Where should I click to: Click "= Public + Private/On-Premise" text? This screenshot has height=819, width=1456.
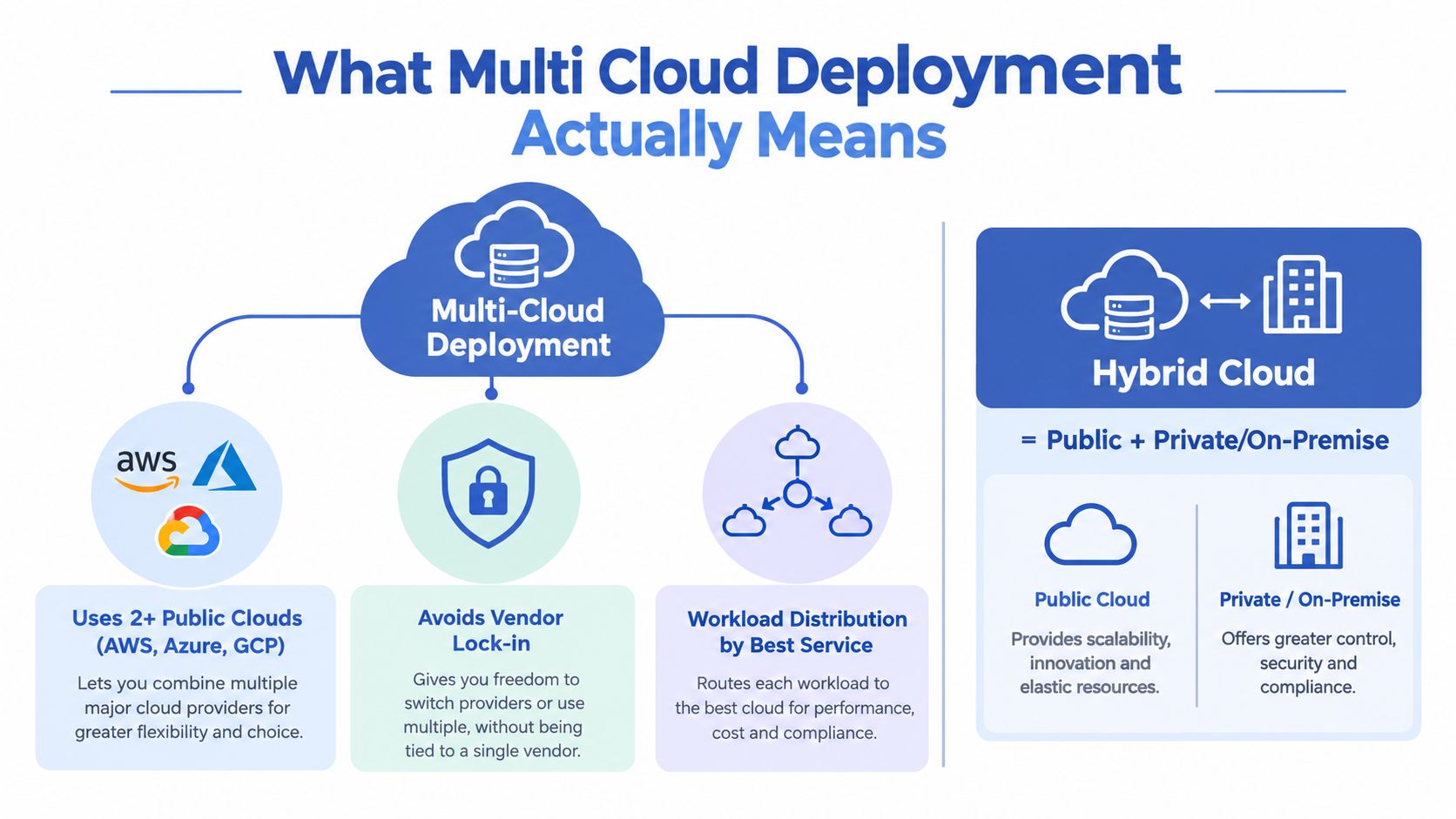(1204, 440)
